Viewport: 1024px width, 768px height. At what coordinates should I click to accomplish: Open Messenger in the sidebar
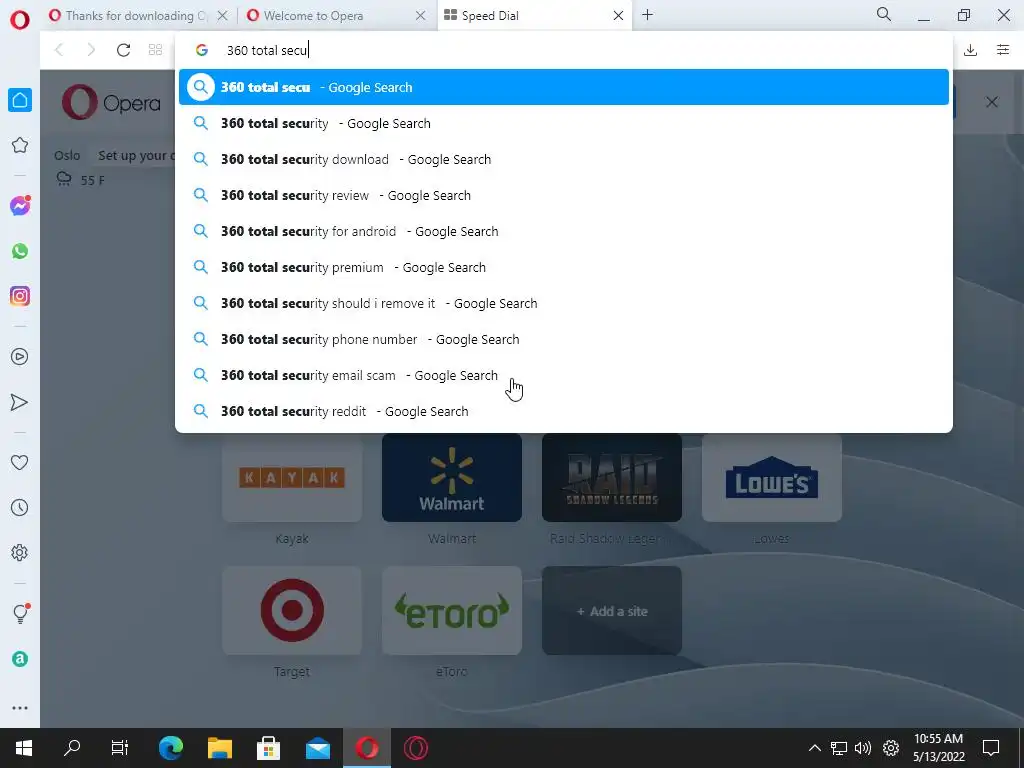pos(20,206)
